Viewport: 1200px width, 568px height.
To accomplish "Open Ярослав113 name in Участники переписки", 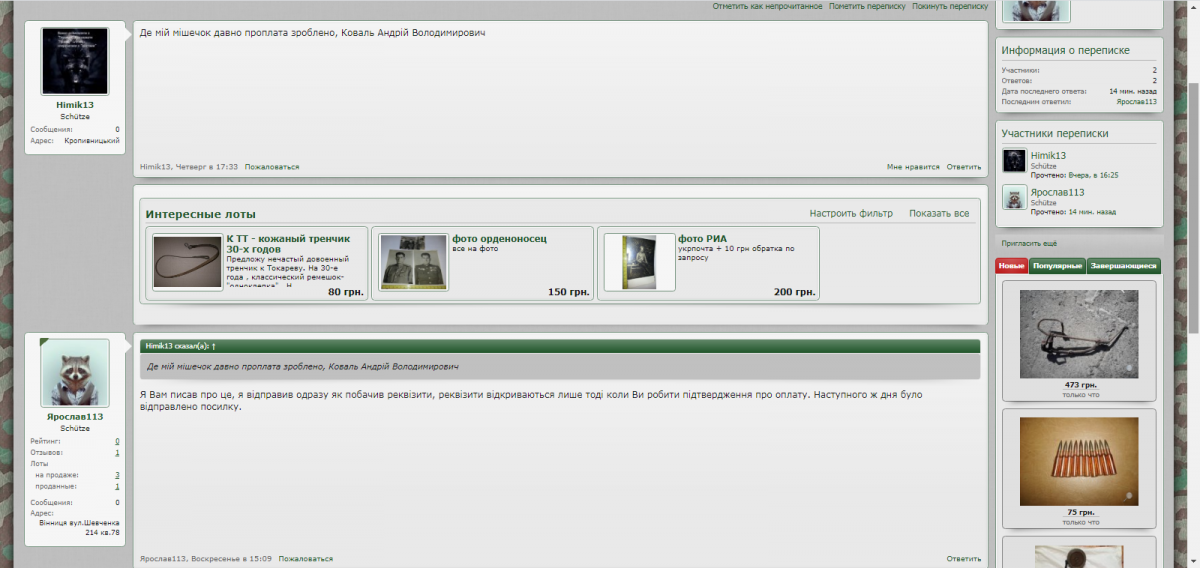I will pyautogui.click(x=1058, y=192).
